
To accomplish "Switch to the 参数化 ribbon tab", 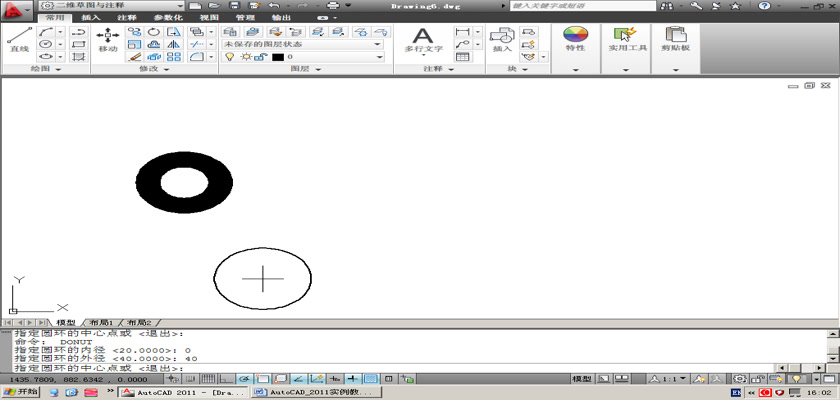I will [168, 18].
